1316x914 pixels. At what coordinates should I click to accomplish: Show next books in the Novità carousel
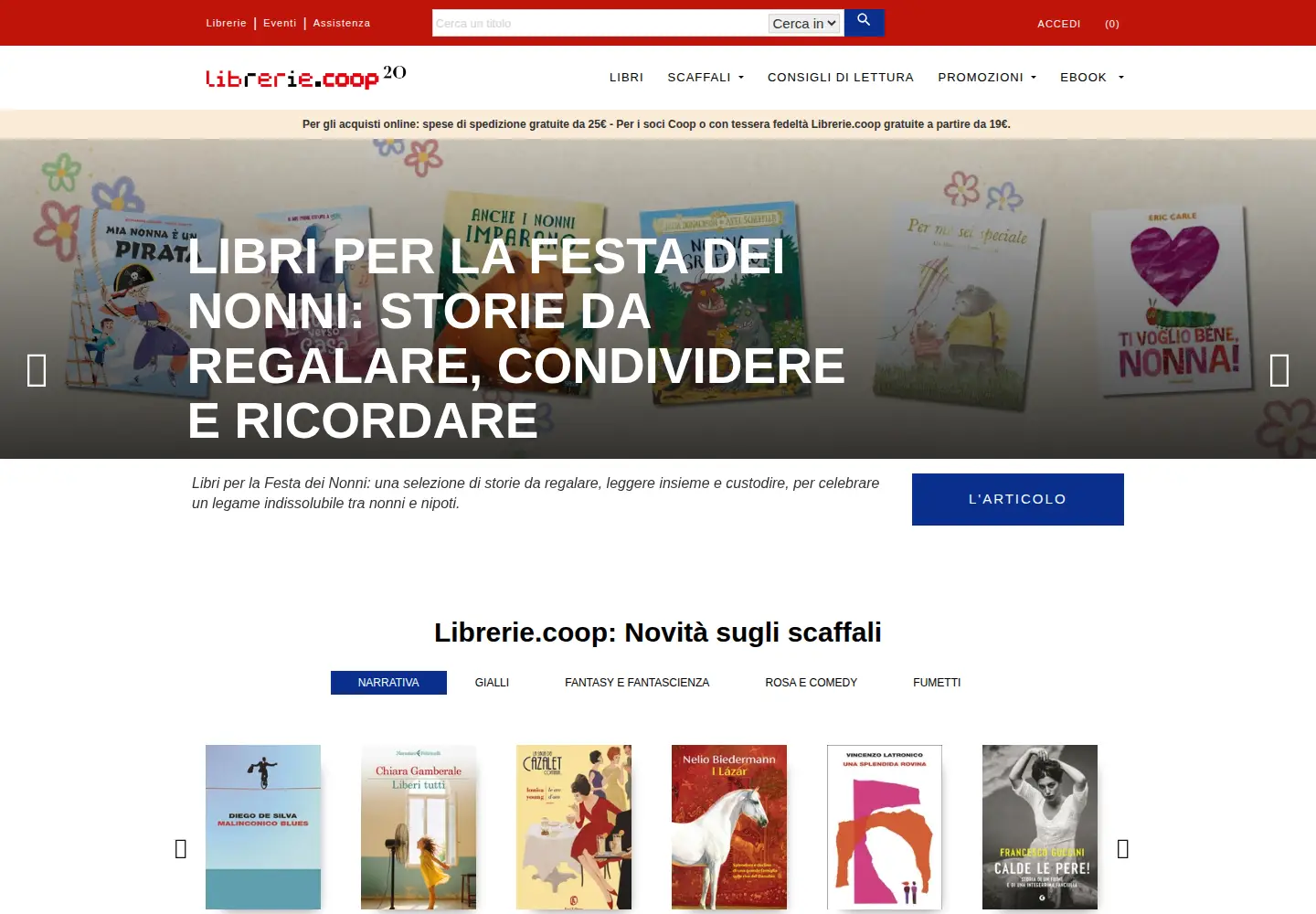1123,849
